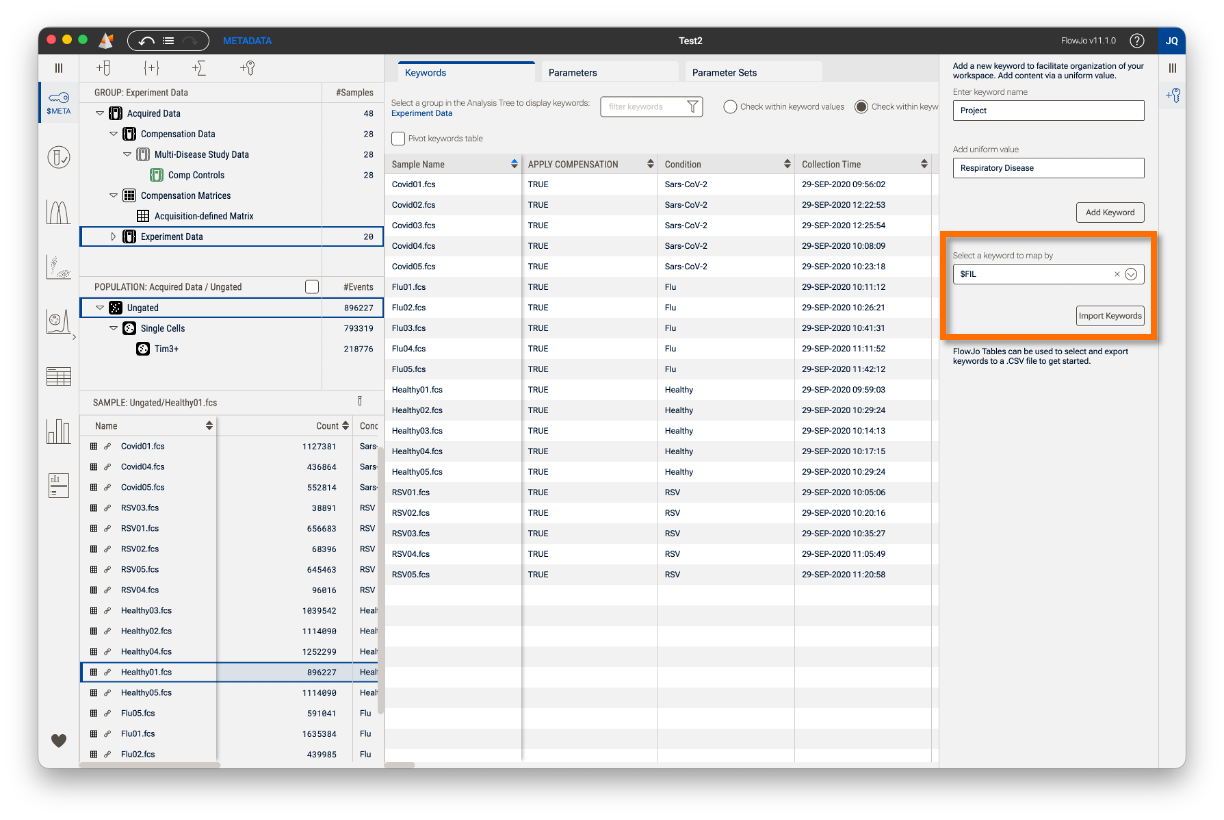This screenshot has width=1224, height=820.
Task: Click the add keyword key icon in toolbar
Action: point(247,68)
